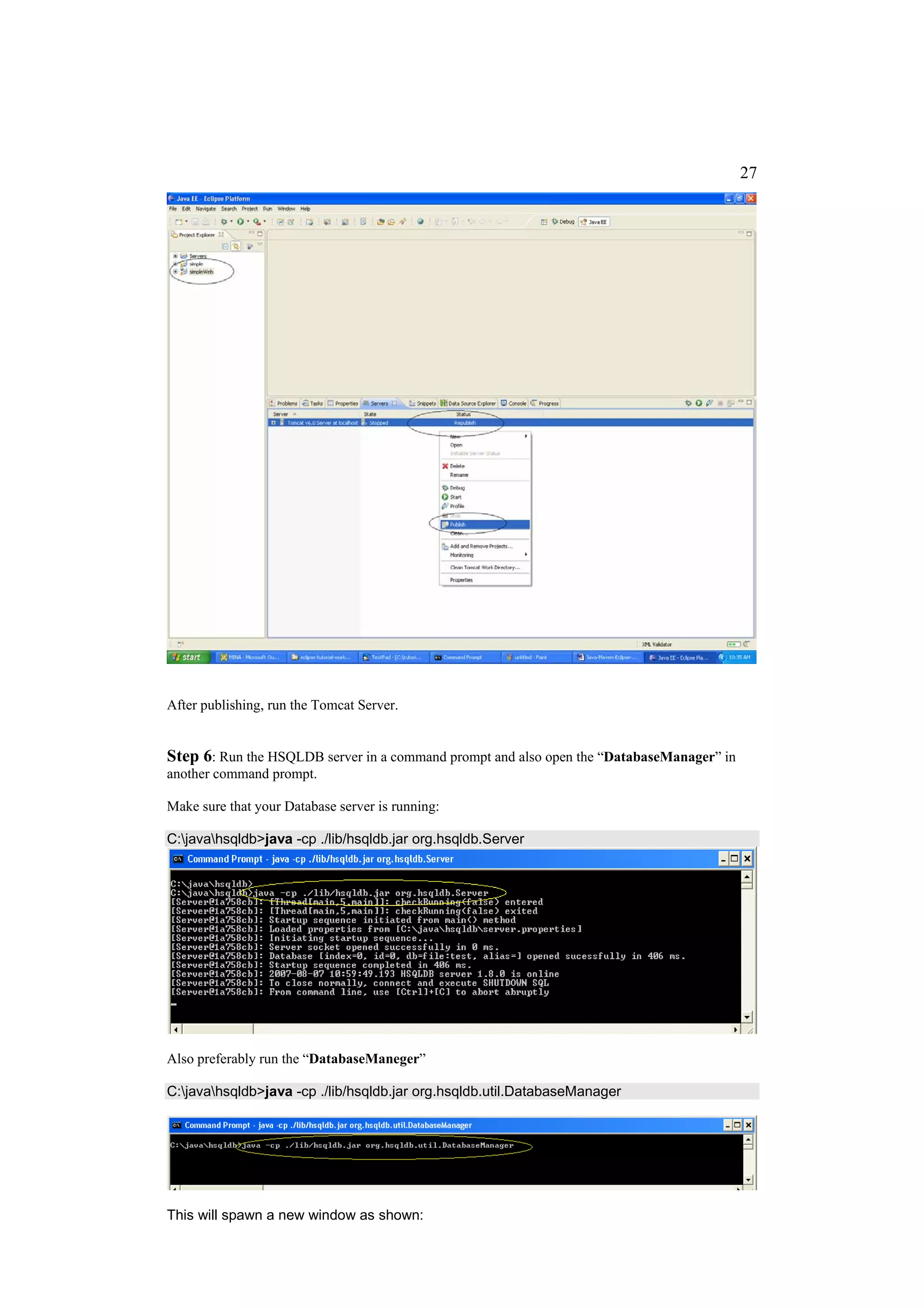This screenshot has width=924, height=1308.
Task: Click the External Tools run icon
Action: 257,222
